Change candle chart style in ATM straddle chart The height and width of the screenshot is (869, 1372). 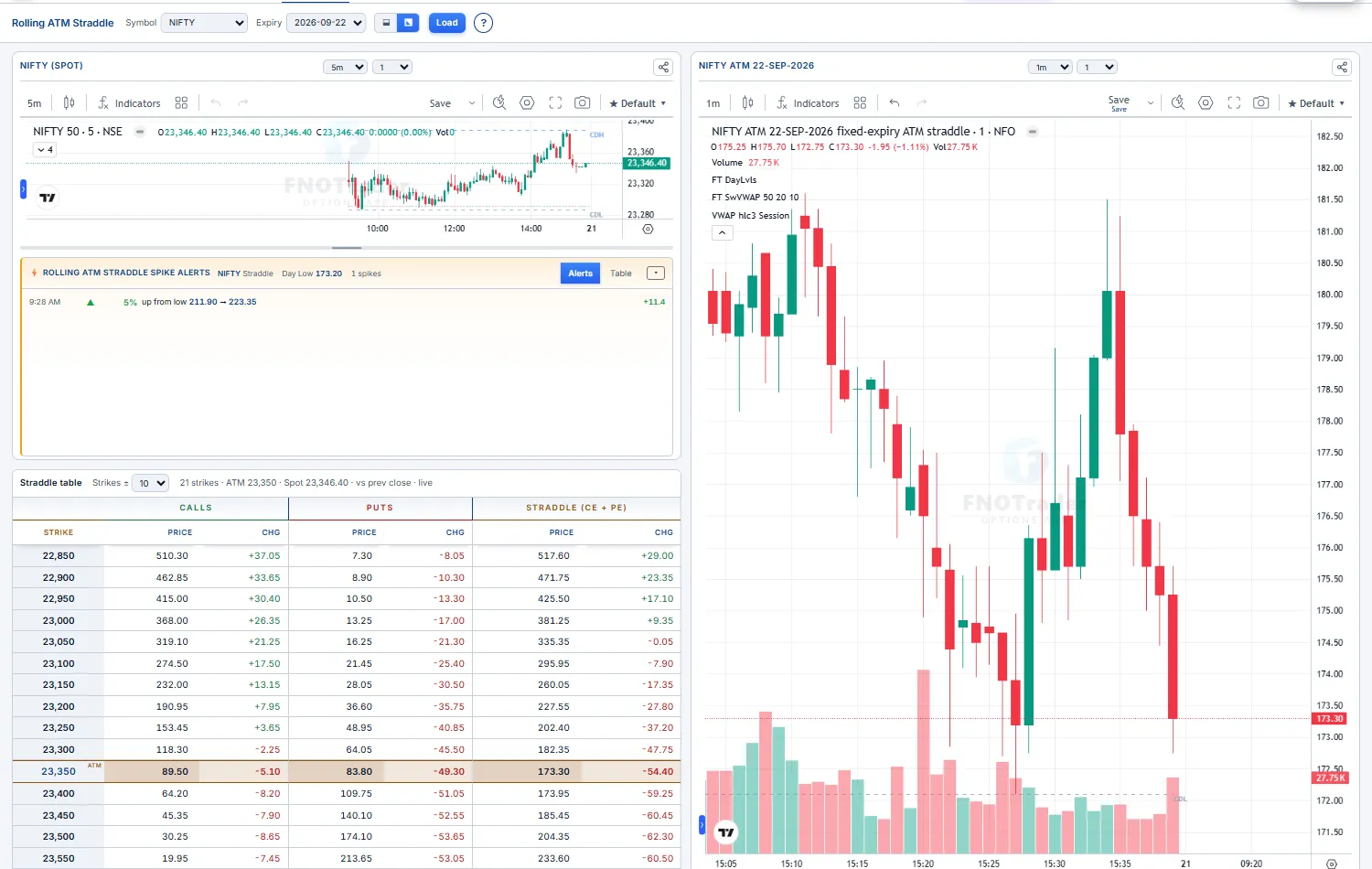747,103
